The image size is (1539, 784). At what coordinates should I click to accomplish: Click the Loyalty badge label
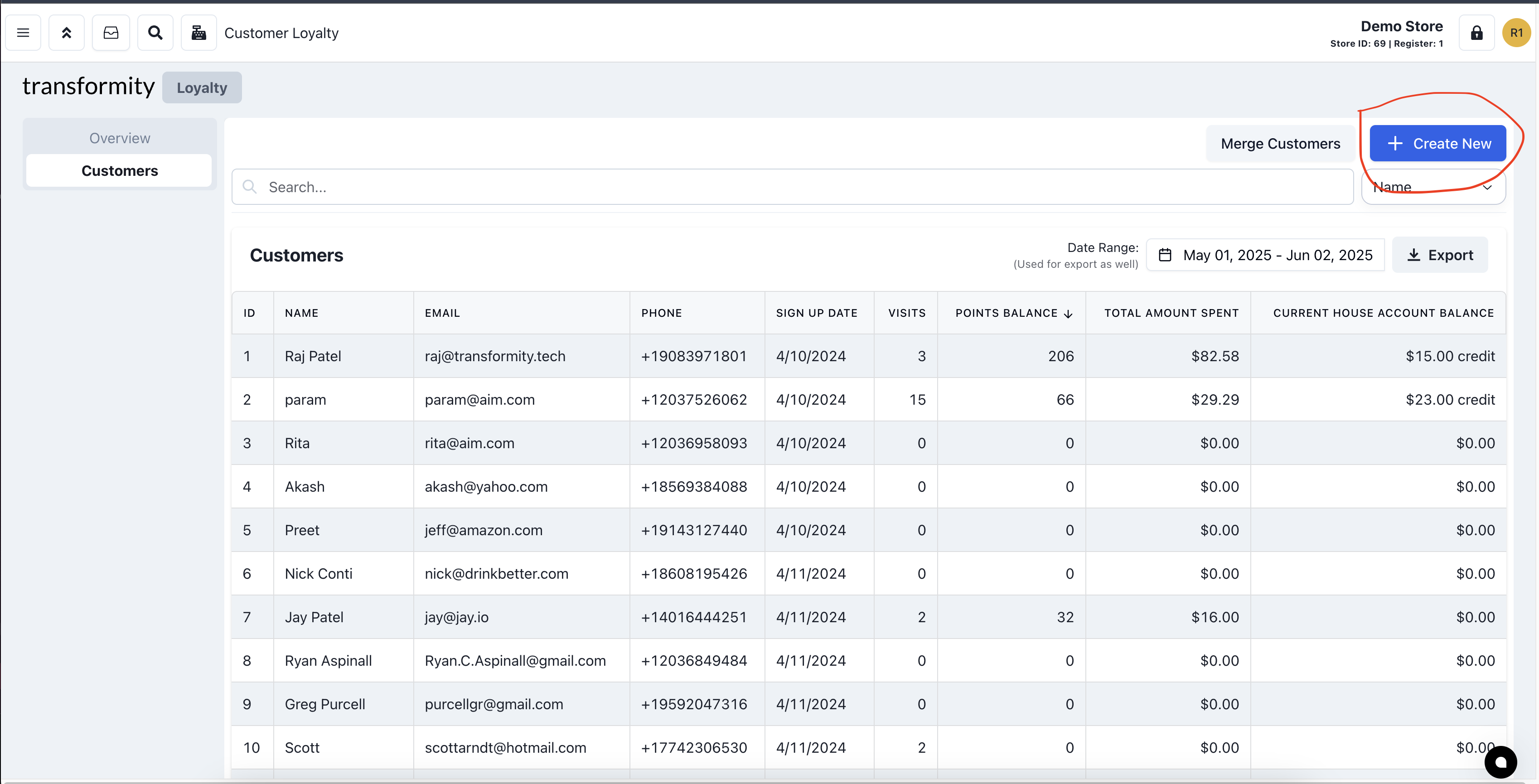(202, 88)
